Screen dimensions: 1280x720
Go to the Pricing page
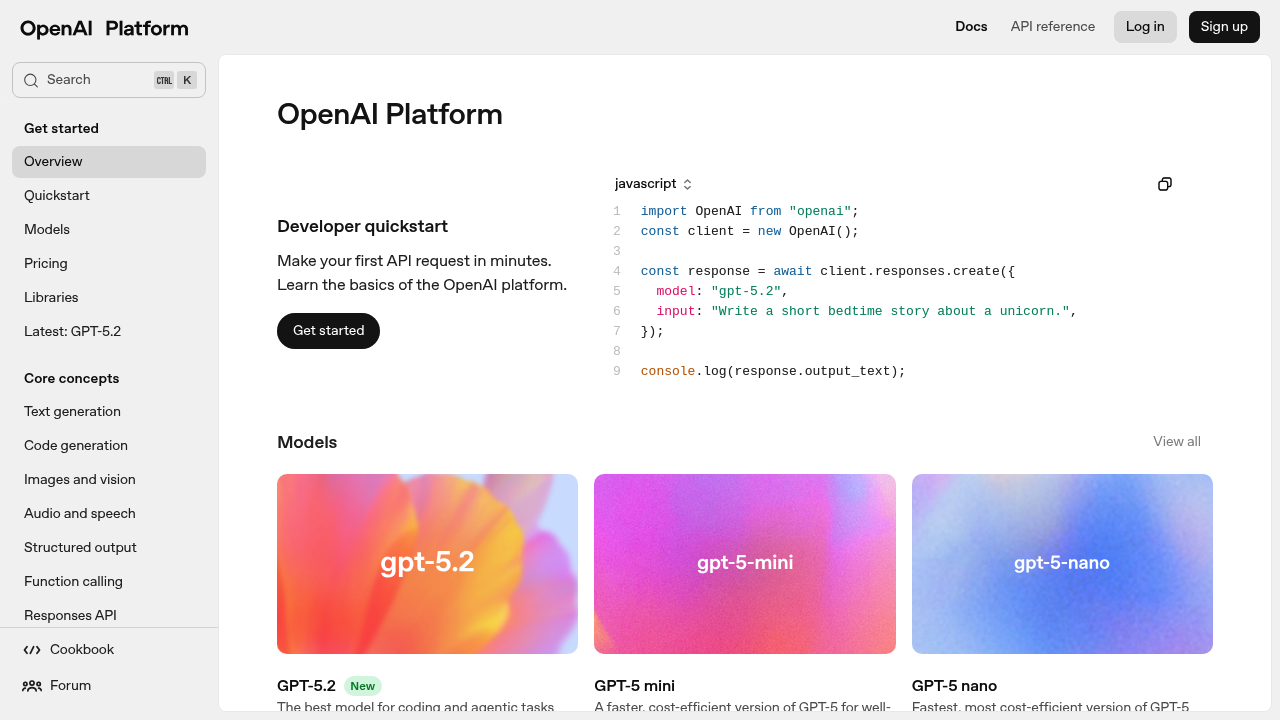(45, 263)
